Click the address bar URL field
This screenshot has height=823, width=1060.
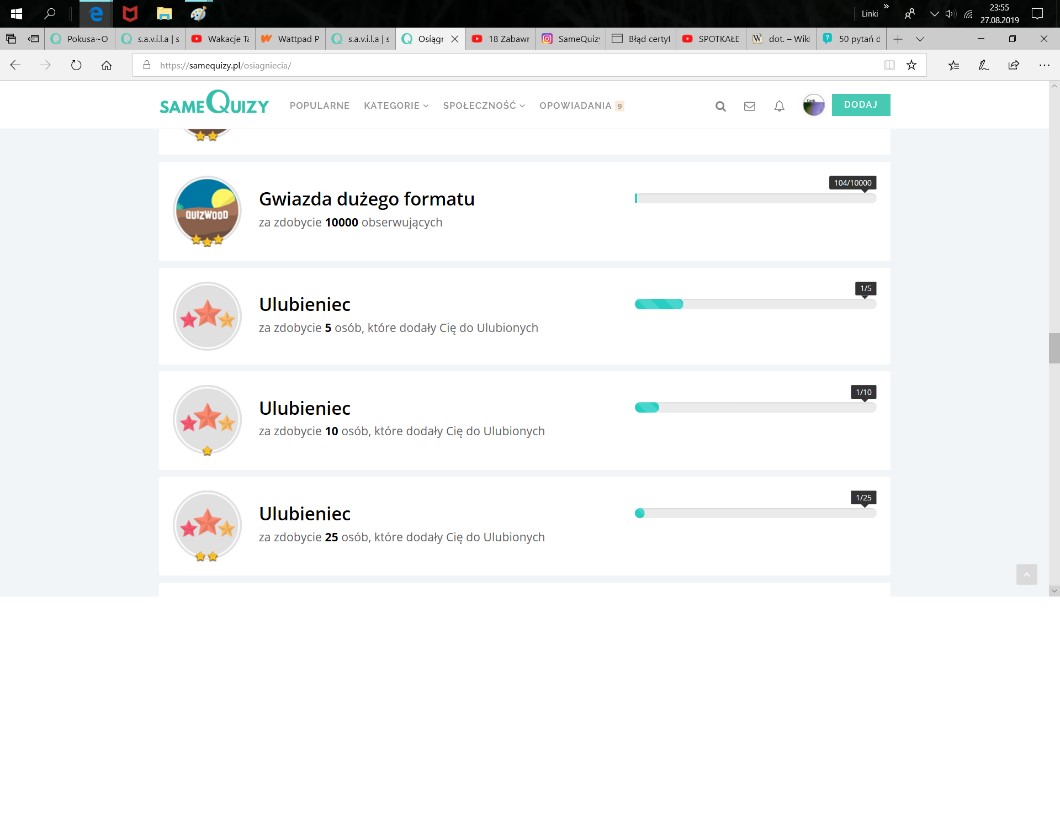coord(500,65)
